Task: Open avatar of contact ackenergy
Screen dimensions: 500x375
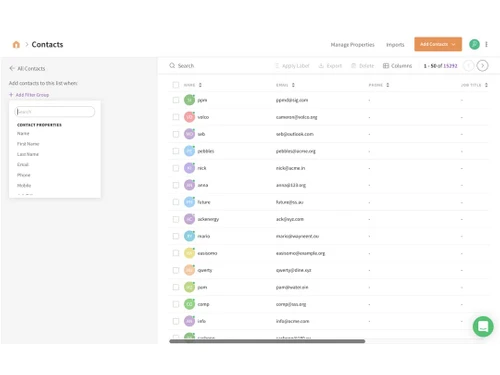Action: [x=189, y=219]
